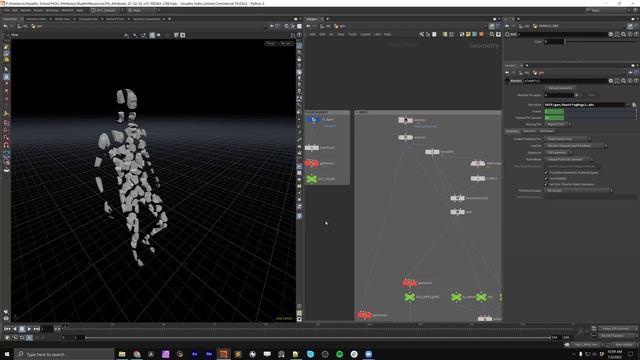Open network editor View menu

pyautogui.click(x=341, y=35)
